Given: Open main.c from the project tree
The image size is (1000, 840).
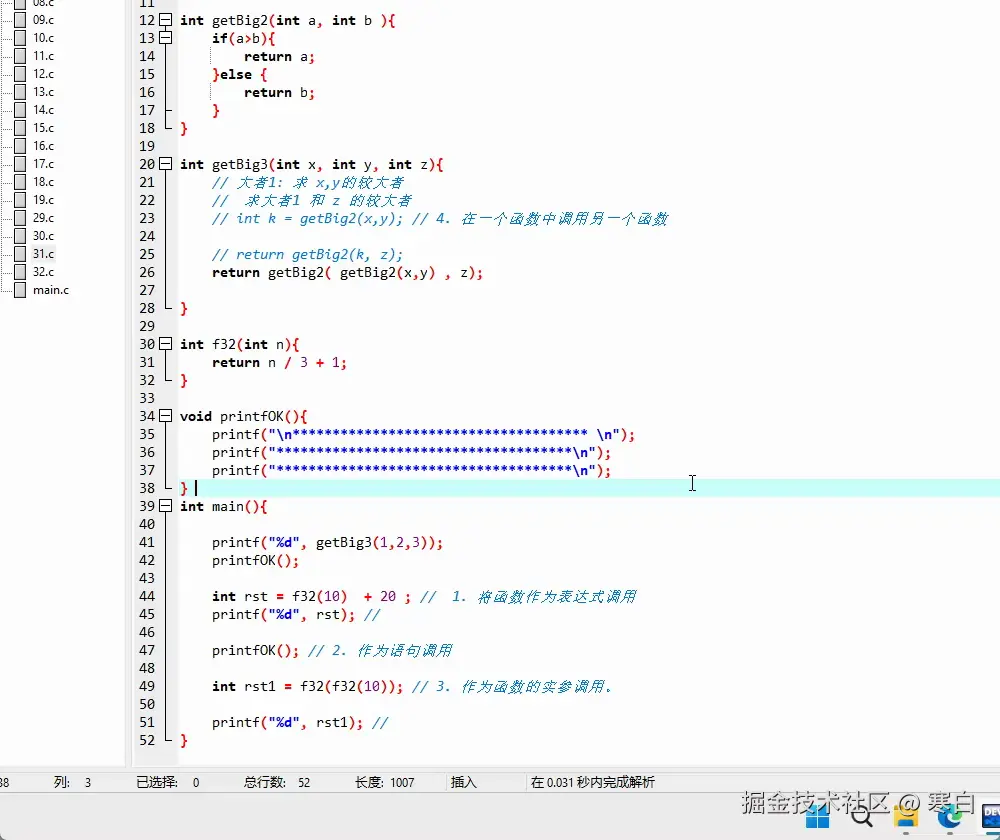Looking at the screenshot, I should [x=51, y=290].
